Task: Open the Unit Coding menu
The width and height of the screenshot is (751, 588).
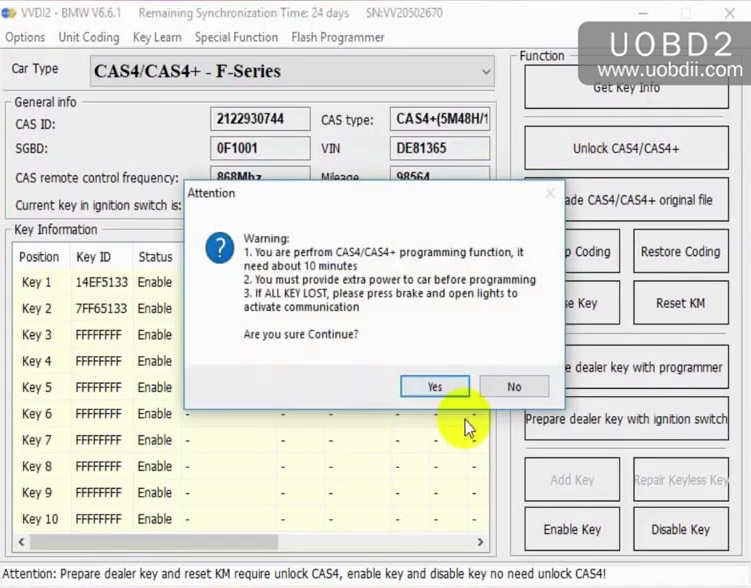Action: [89, 37]
